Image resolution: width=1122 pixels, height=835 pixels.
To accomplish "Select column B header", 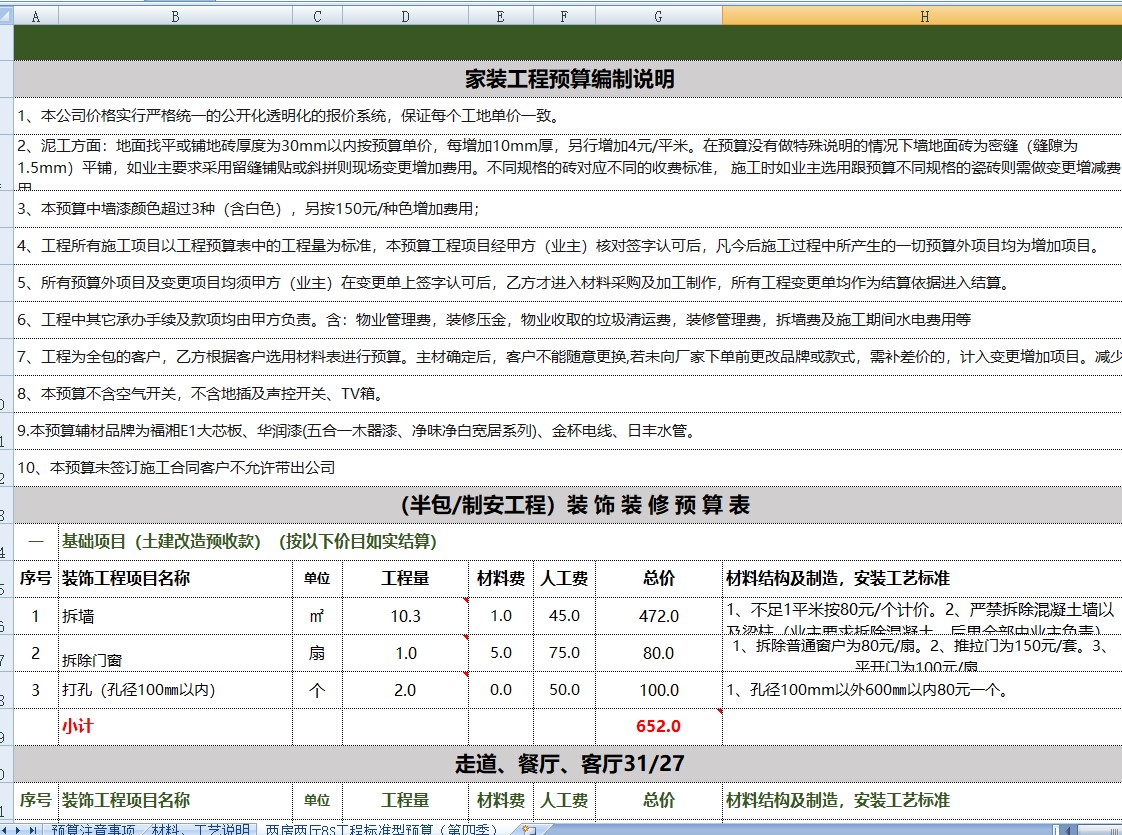I will coord(175,16).
